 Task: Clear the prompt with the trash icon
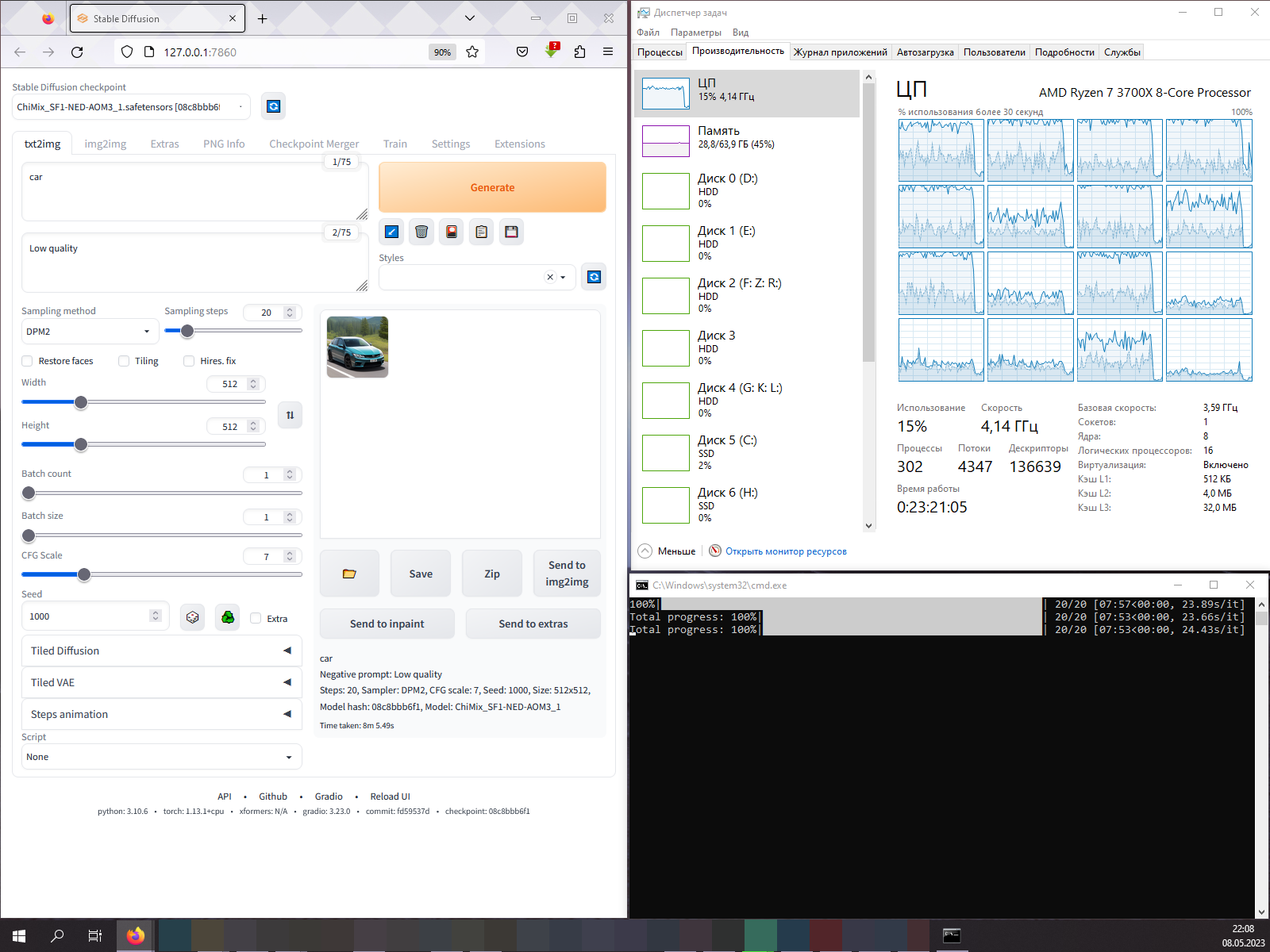pyautogui.click(x=421, y=232)
